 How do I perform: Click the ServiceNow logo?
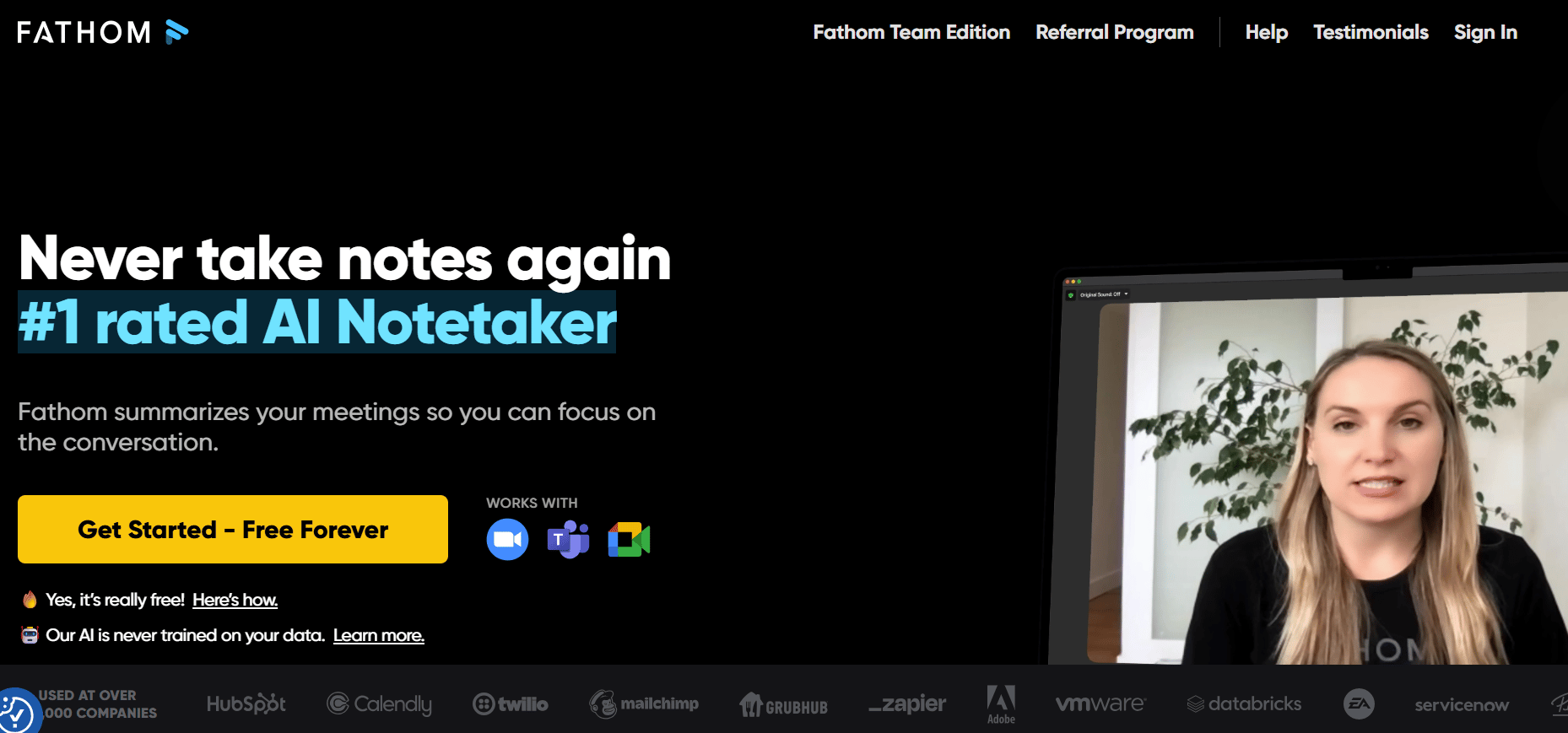click(1462, 705)
